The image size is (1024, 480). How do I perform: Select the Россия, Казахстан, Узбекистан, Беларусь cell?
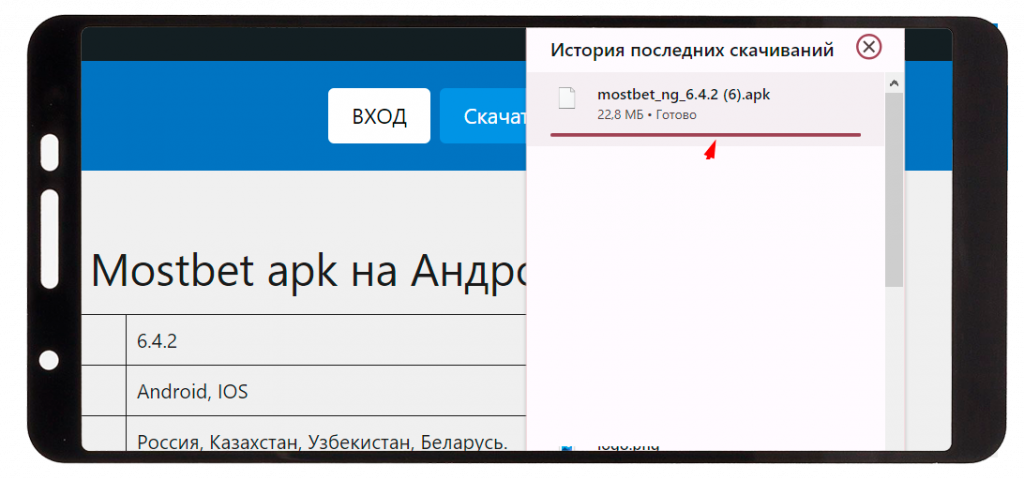click(326, 434)
